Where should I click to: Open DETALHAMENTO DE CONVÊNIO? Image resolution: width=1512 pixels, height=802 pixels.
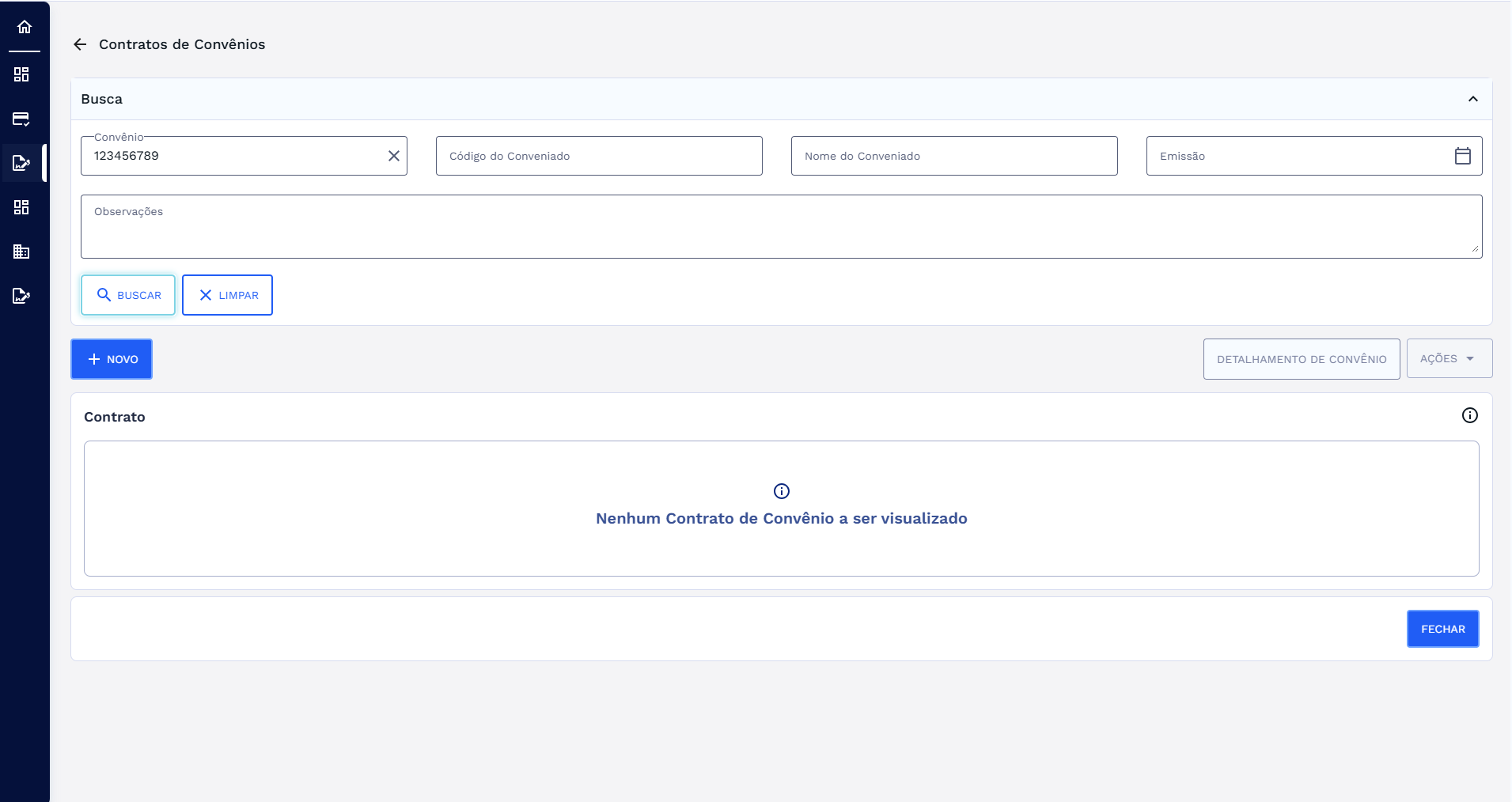pyautogui.click(x=1301, y=359)
